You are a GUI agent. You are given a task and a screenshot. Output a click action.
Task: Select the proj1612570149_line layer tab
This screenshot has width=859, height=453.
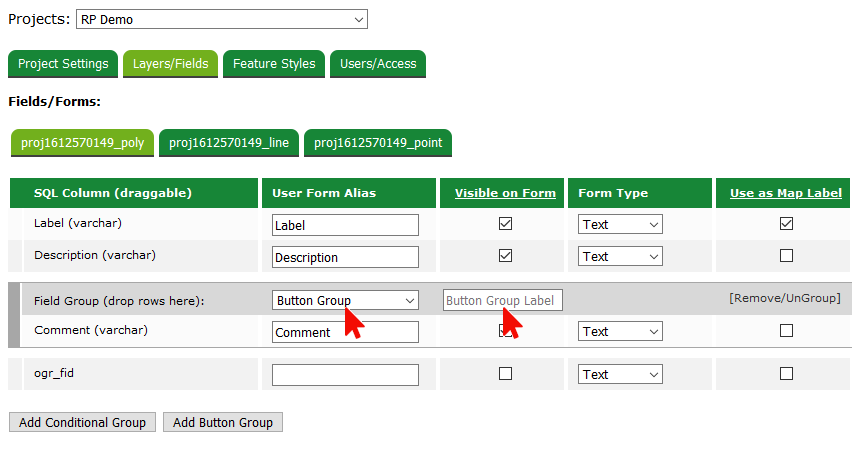(229, 143)
